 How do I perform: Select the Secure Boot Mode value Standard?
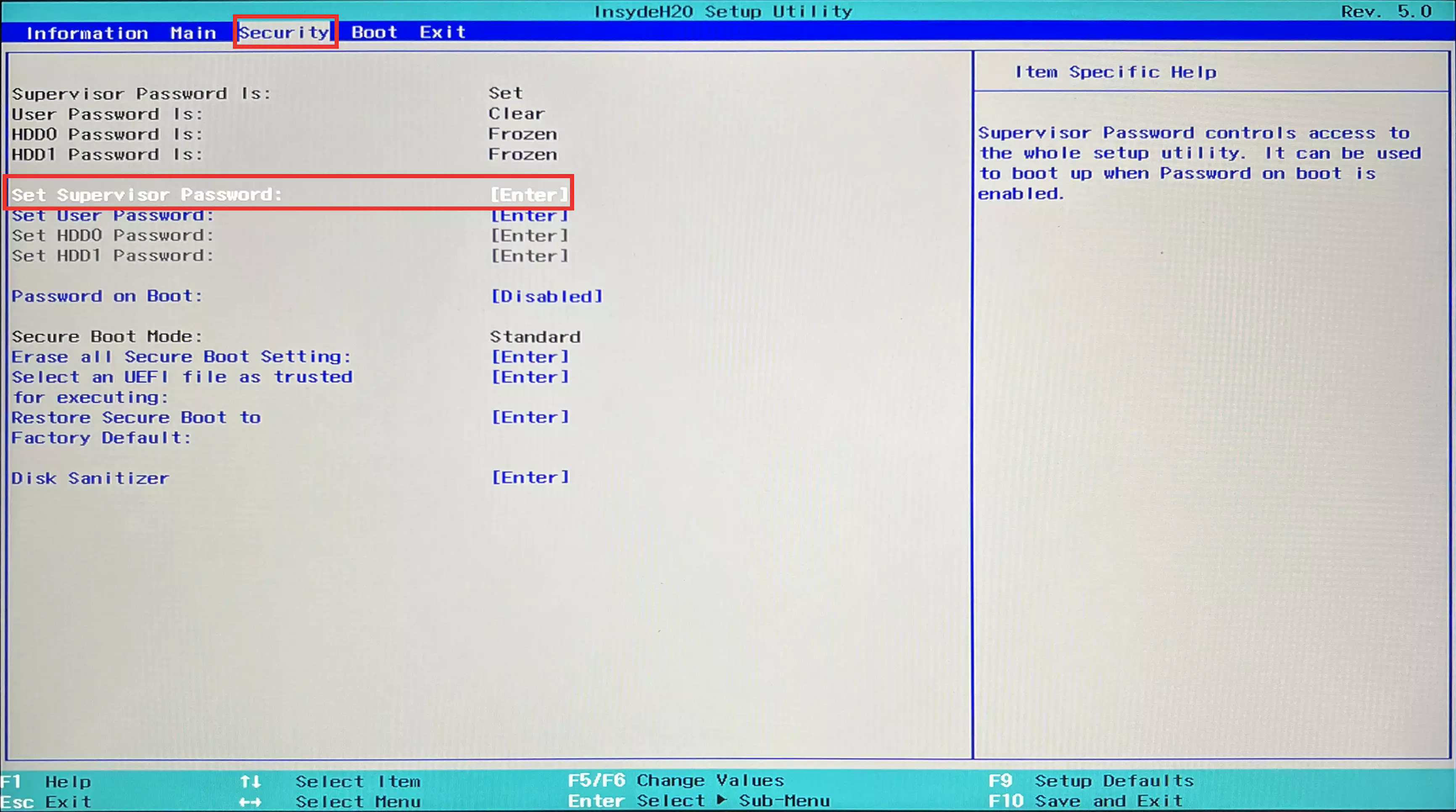tap(535, 337)
